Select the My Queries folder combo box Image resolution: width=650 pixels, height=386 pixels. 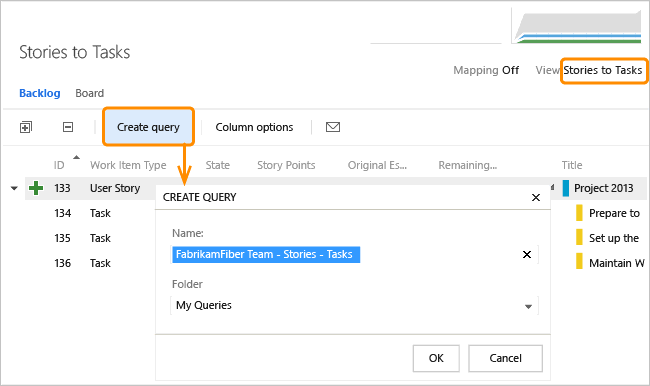coord(354,306)
